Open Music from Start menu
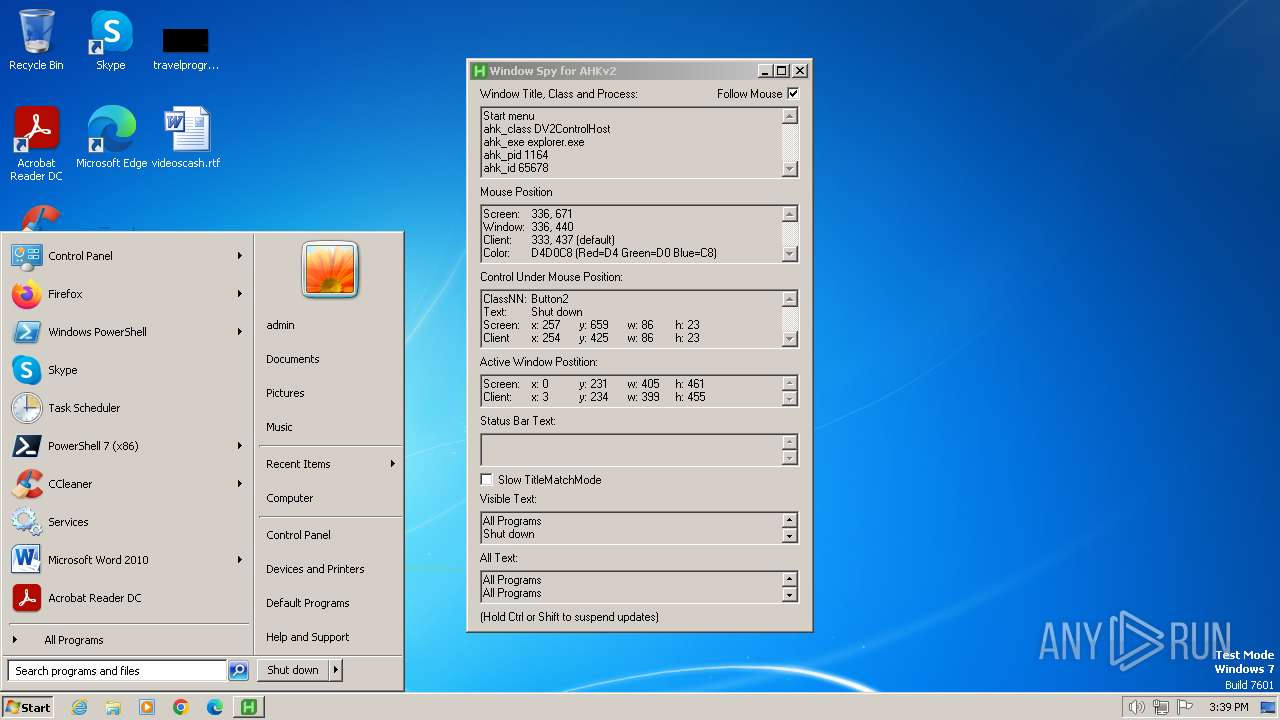This screenshot has width=1280, height=720. tap(279, 427)
